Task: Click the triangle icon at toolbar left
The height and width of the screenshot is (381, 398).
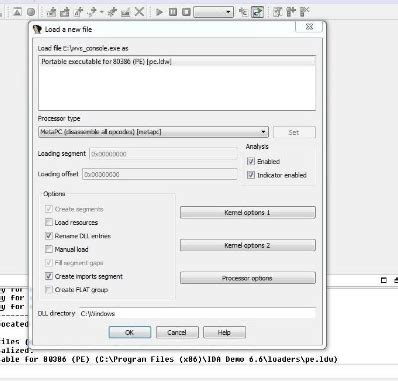Action: [x=17, y=12]
